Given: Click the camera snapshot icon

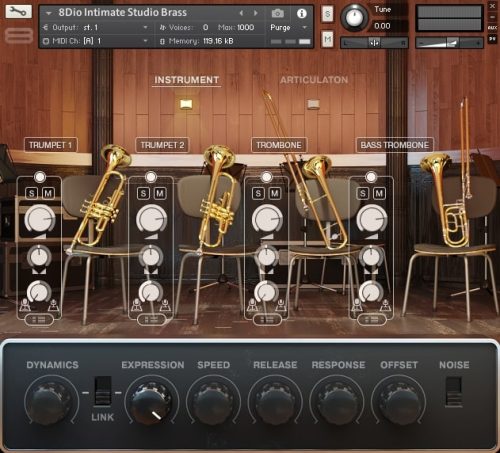Looking at the screenshot, I should pyautogui.click(x=277, y=13).
